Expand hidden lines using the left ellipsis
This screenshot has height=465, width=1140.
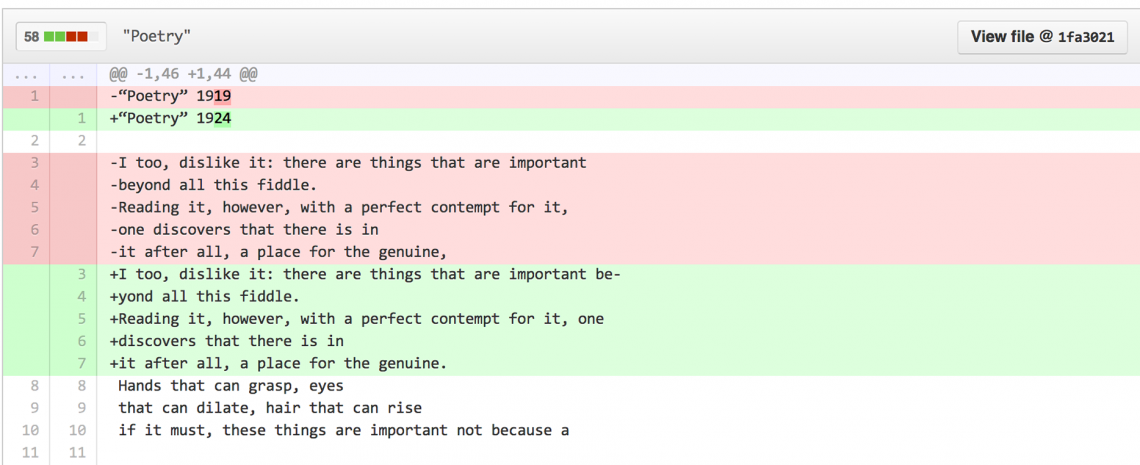[x=27, y=75]
